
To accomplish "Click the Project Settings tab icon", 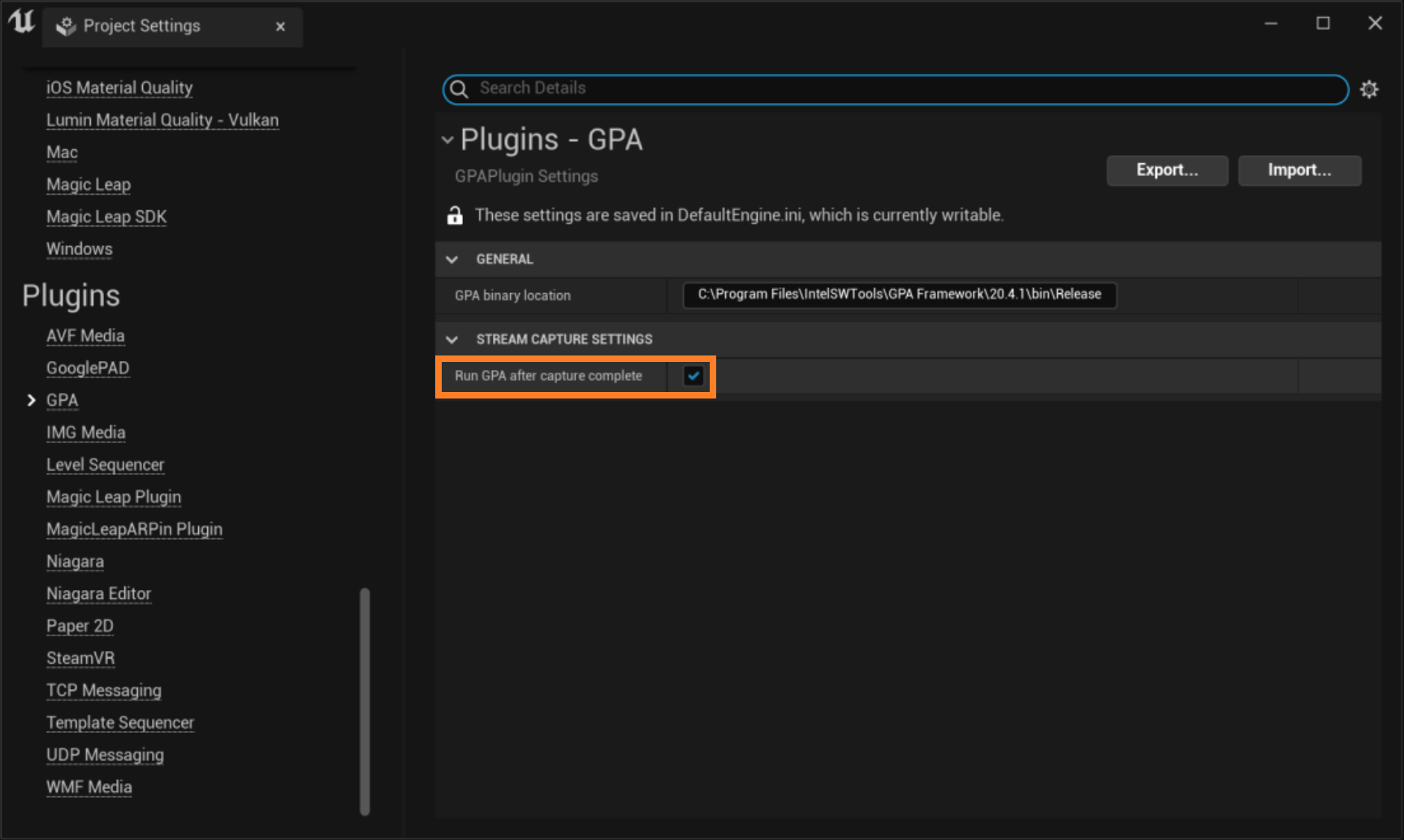I will (x=66, y=27).
